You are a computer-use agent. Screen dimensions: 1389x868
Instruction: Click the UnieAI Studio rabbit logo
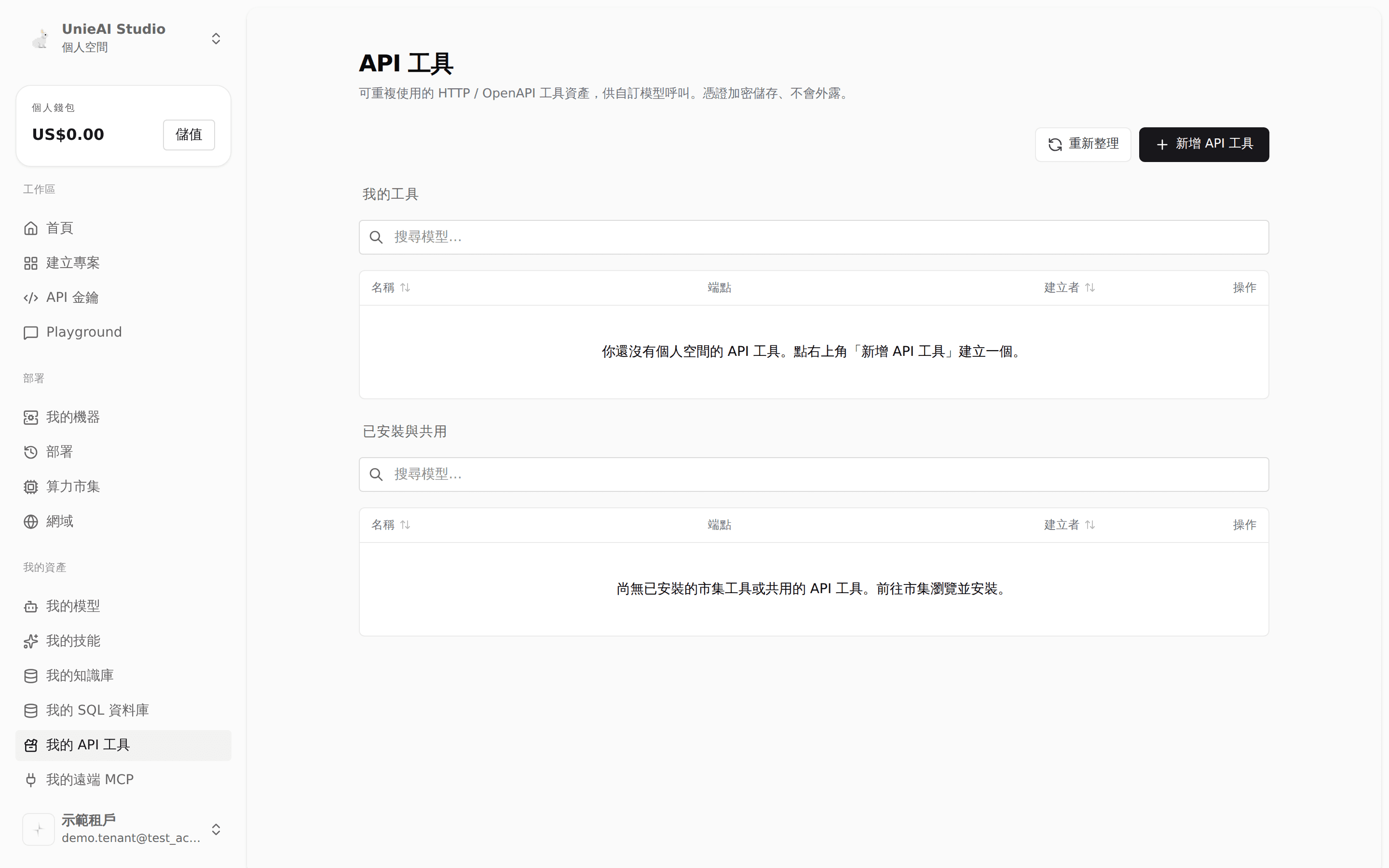click(40, 39)
